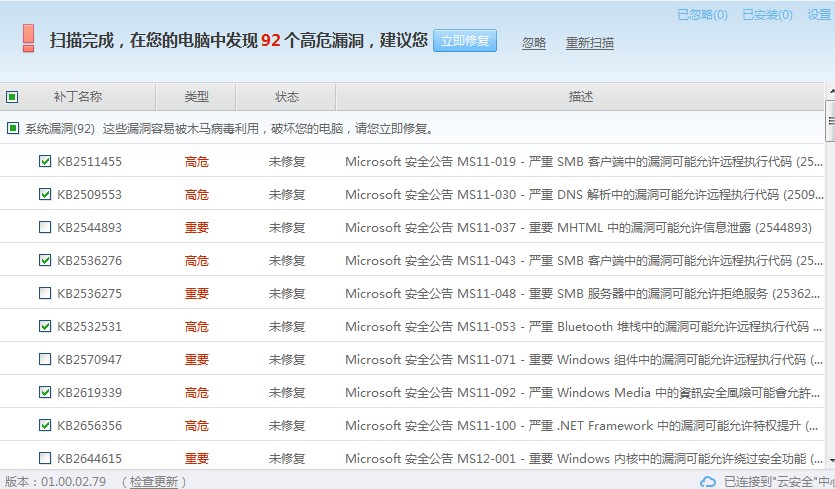
Task: Uncheck the KB2536276 patch checkbox
Action: pyautogui.click(x=45, y=260)
